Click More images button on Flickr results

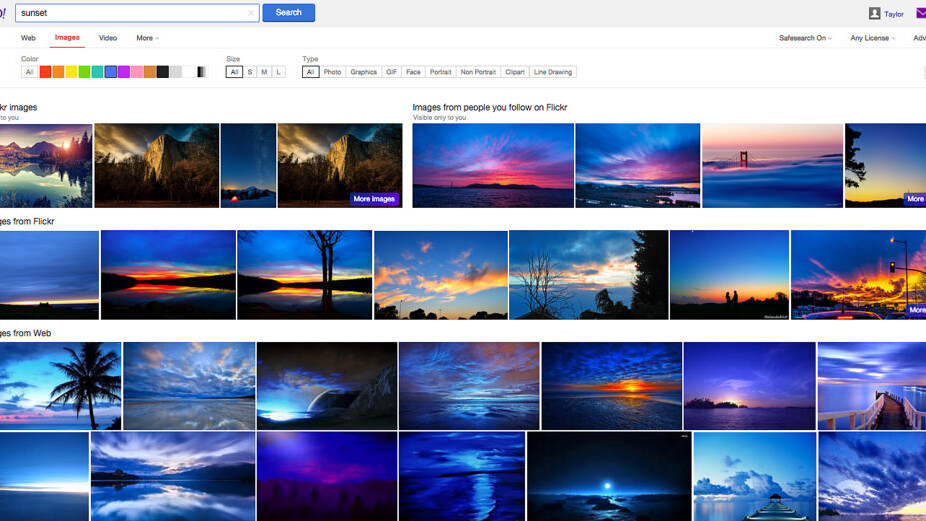click(x=374, y=199)
